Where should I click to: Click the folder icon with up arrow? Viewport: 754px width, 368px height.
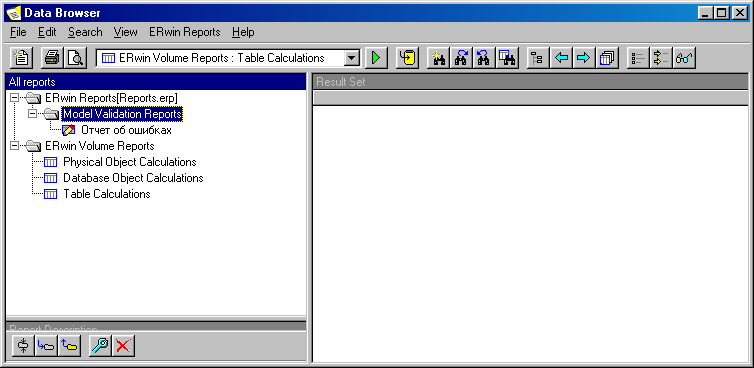coord(70,345)
